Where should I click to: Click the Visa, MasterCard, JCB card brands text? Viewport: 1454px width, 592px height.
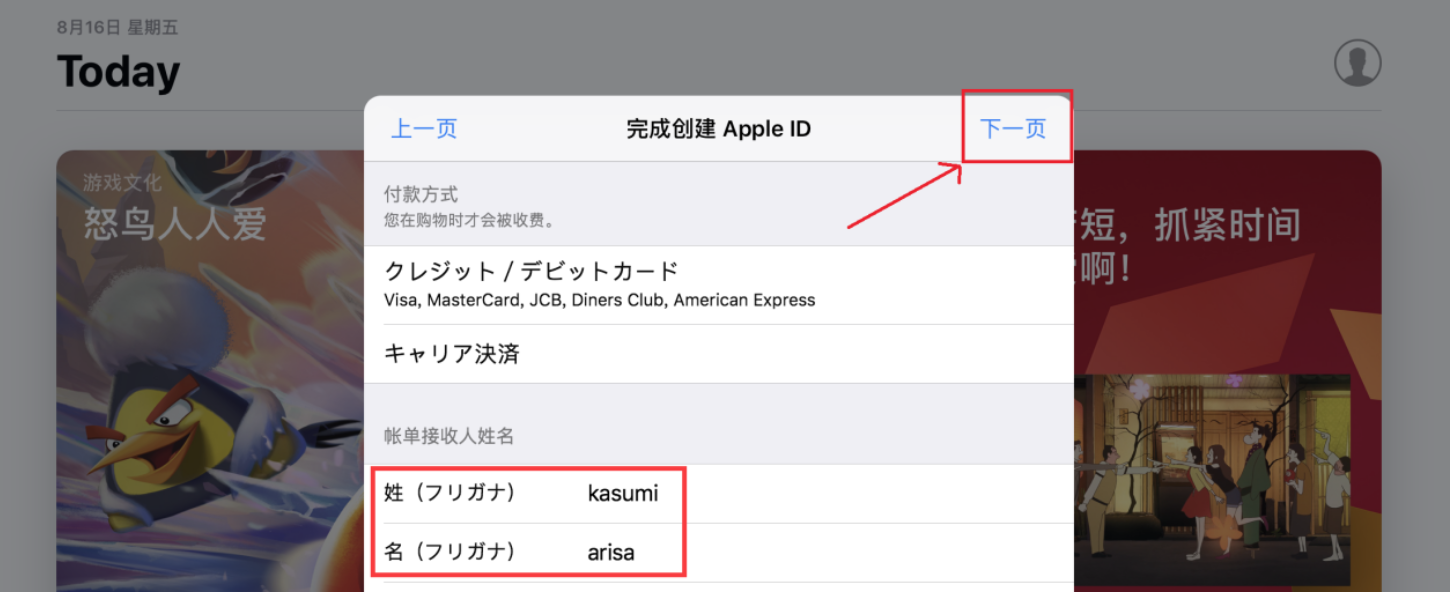click(x=599, y=300)
